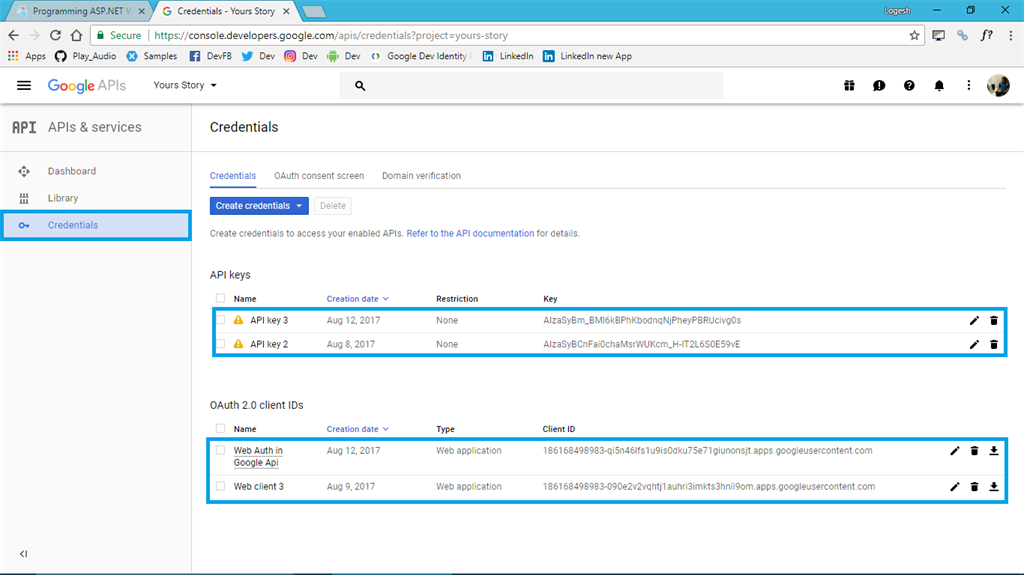Sort API keys by Creation date
The image size is (1024, 575).
(357, 299)
